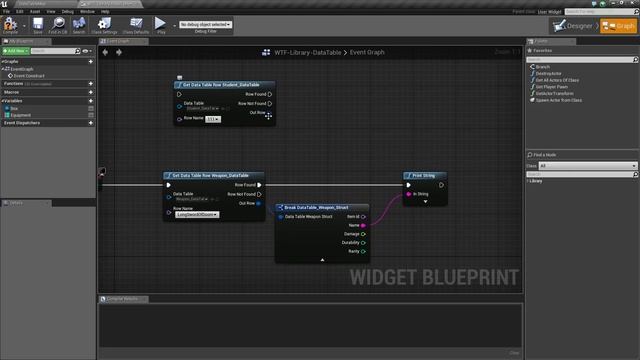Screen dimensions: 640x360
Task: Click the Break DataTable_Weapon_Struct node header icon
Action: coord(280,208)
